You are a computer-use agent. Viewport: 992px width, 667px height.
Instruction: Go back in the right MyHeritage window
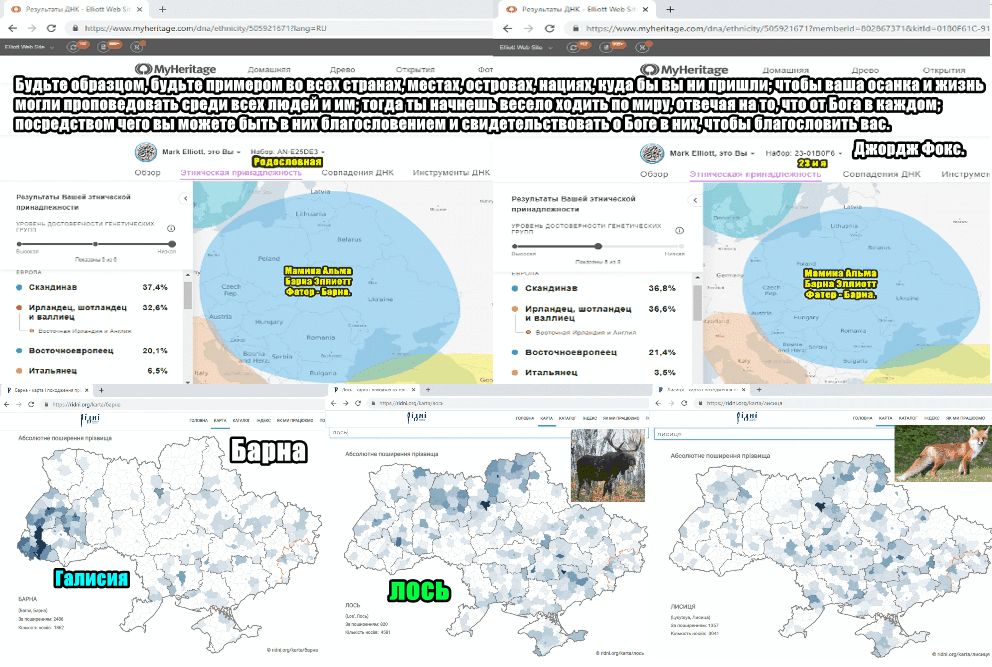pos(507,28)
